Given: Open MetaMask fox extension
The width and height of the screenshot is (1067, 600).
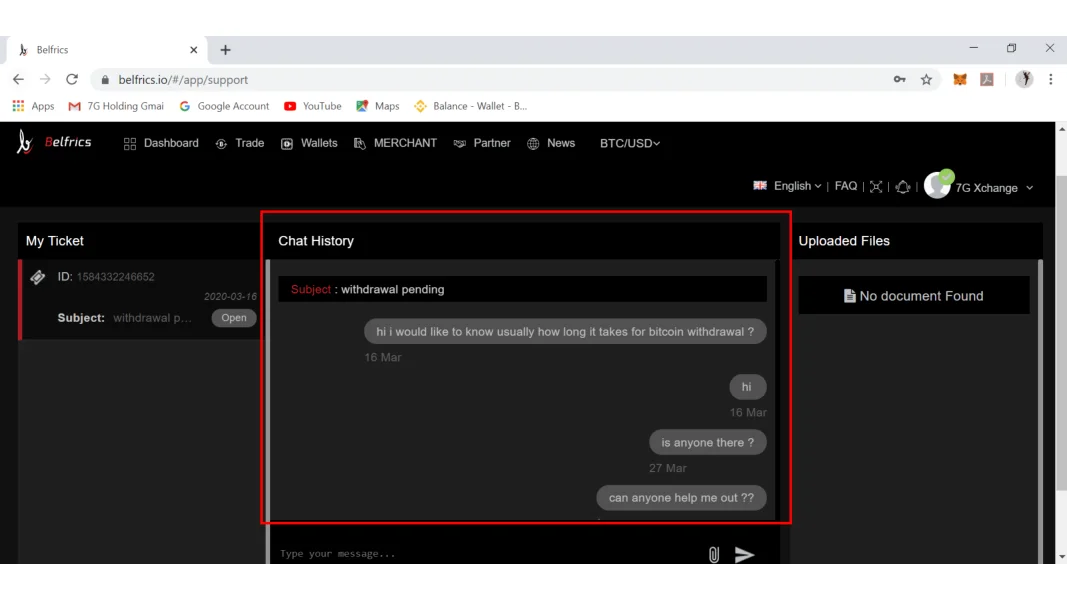Looking at the screenshot, I should [x=959, y=79].
